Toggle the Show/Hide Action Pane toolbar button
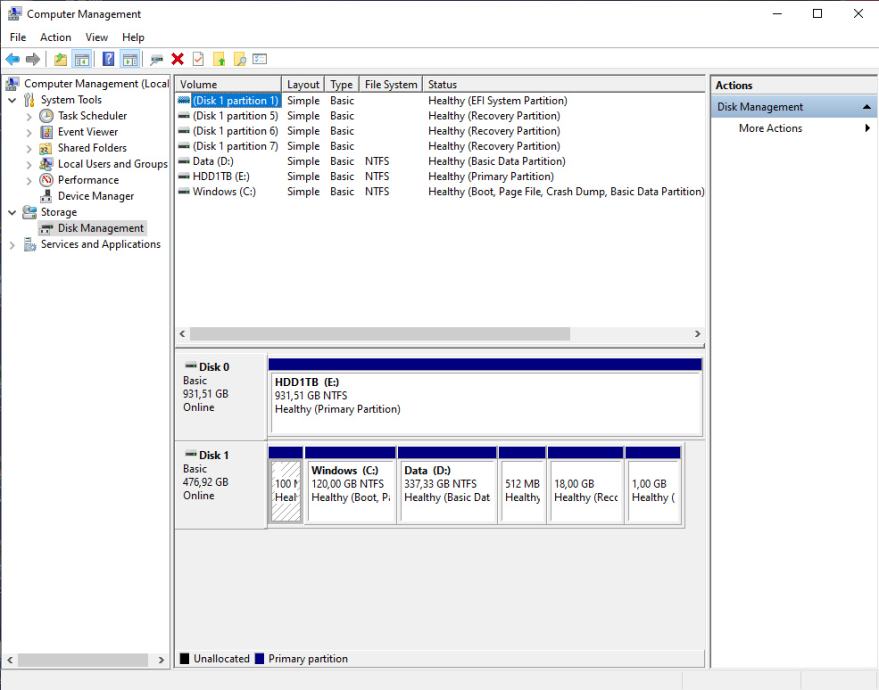The width and height of the screenshot is (879, 690). coord(130,60)
